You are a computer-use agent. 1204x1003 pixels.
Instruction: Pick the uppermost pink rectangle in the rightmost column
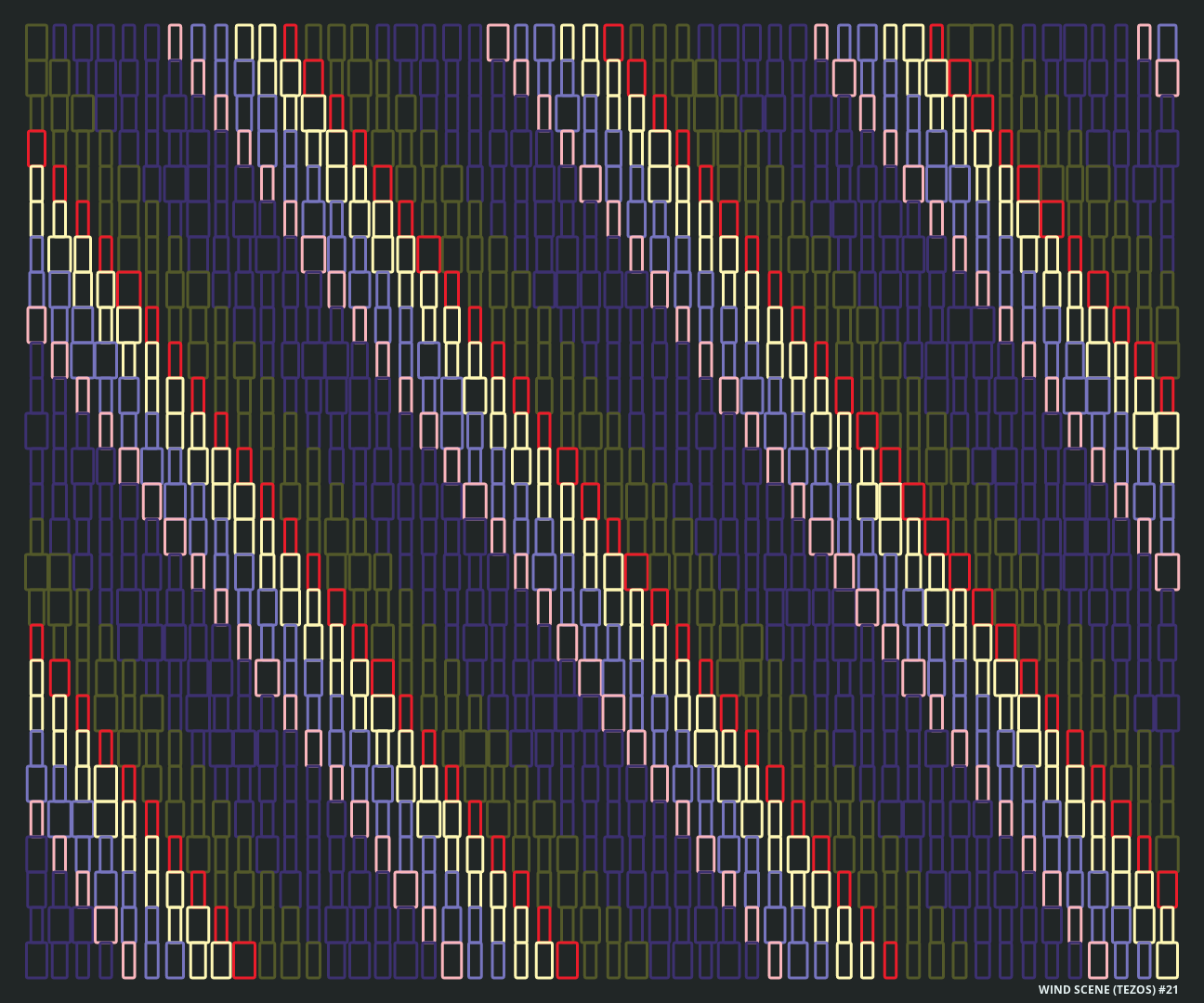pyautogui.click(x=1167, y=78)
